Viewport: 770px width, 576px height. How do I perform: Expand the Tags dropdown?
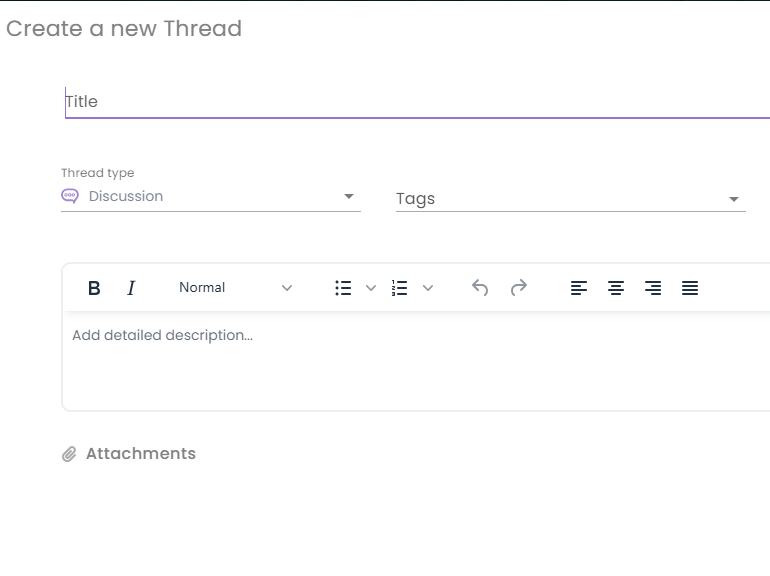pyautogui.click(x=734, y=199)
